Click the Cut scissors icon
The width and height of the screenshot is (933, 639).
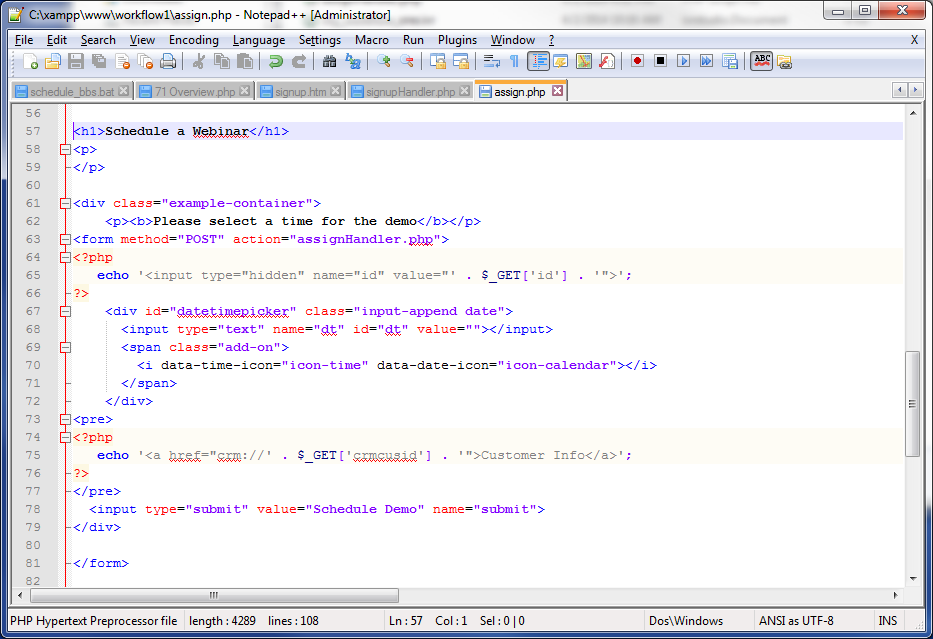tap(198, 62)
